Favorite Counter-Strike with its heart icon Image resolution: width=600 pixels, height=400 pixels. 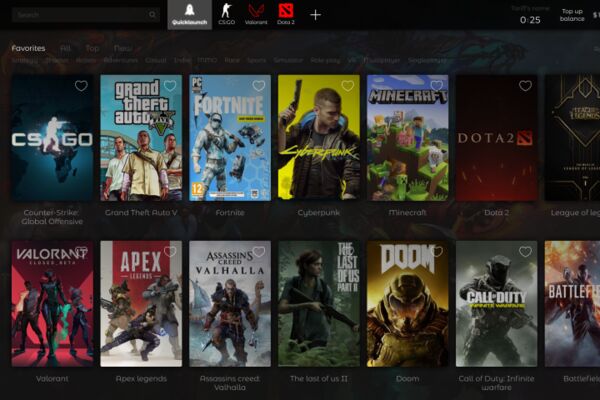pos(81,86)
